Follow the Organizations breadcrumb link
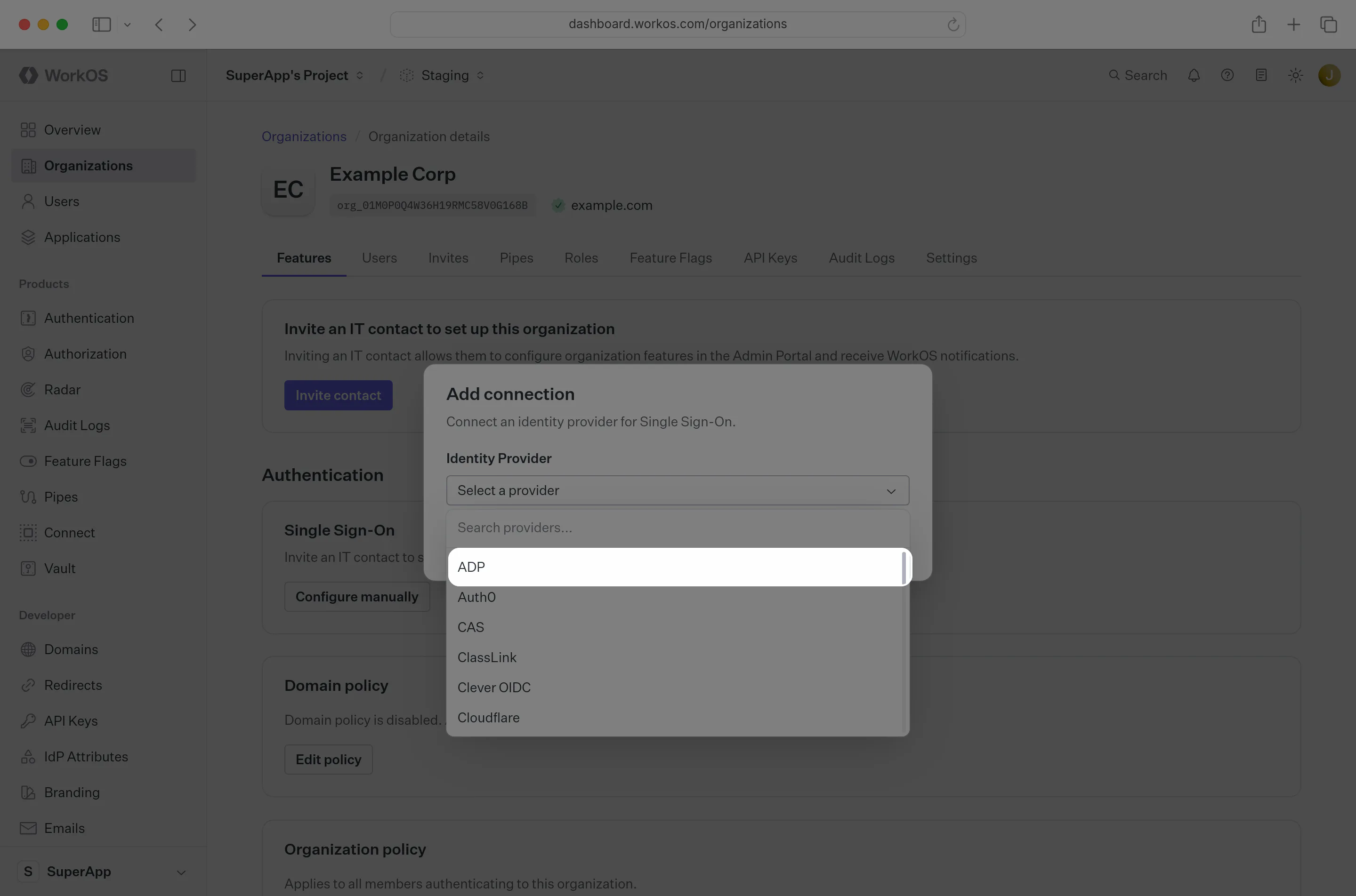This screenshot has width=1356, height=896. point(304,136)
